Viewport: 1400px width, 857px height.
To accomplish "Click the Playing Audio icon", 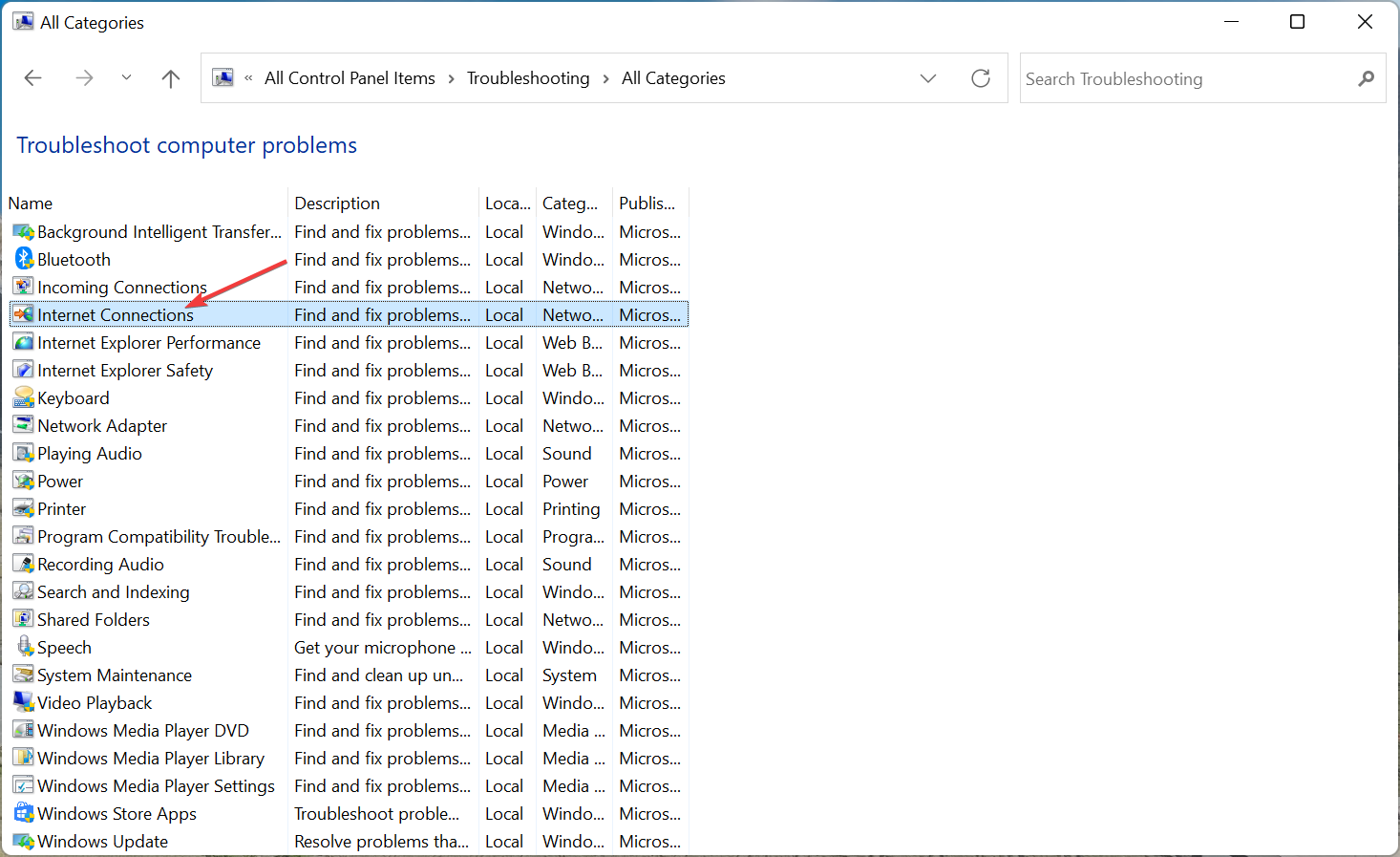I will point(23,454).
